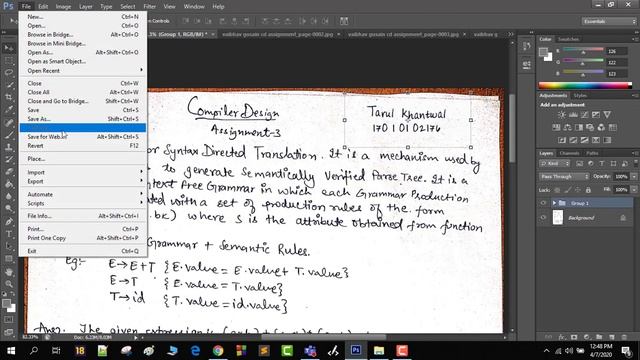Show hidden document tabs overflow arrows
Image resolution: width=640 pixels, height=360 pixels.
point(510,34)
